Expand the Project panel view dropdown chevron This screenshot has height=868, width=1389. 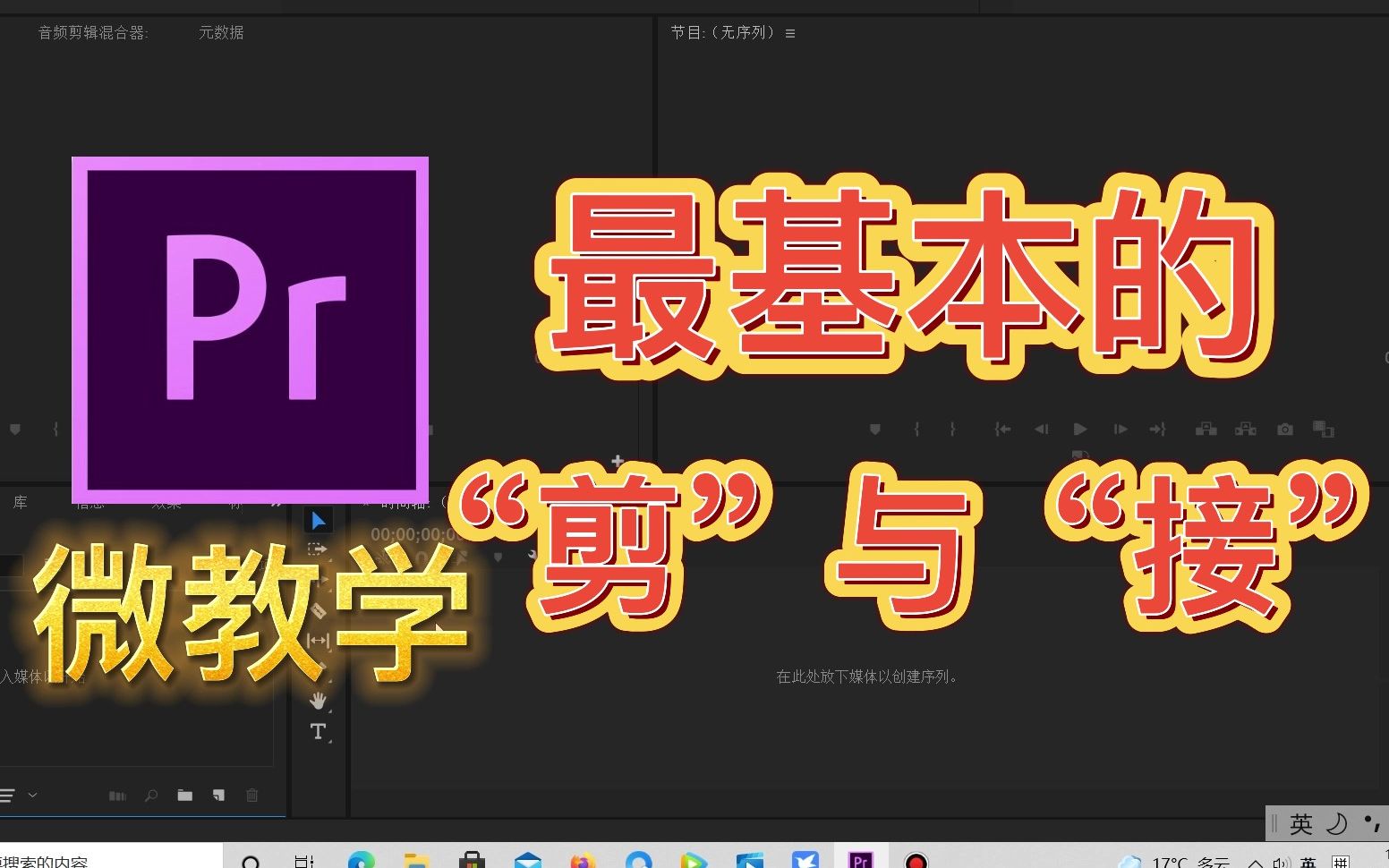[x=32, y=795]
